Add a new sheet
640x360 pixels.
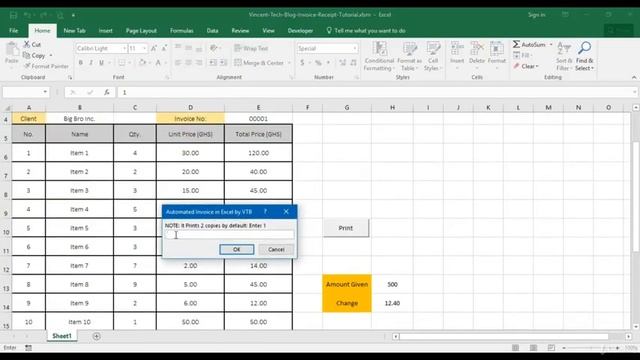pyautogui.click(x=97, y=336)
